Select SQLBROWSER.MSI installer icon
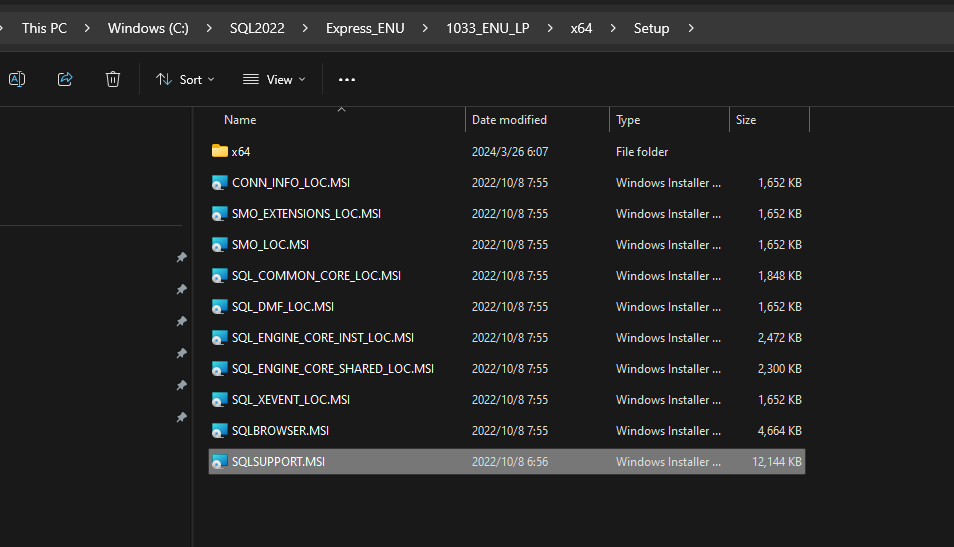 [220, 431]
